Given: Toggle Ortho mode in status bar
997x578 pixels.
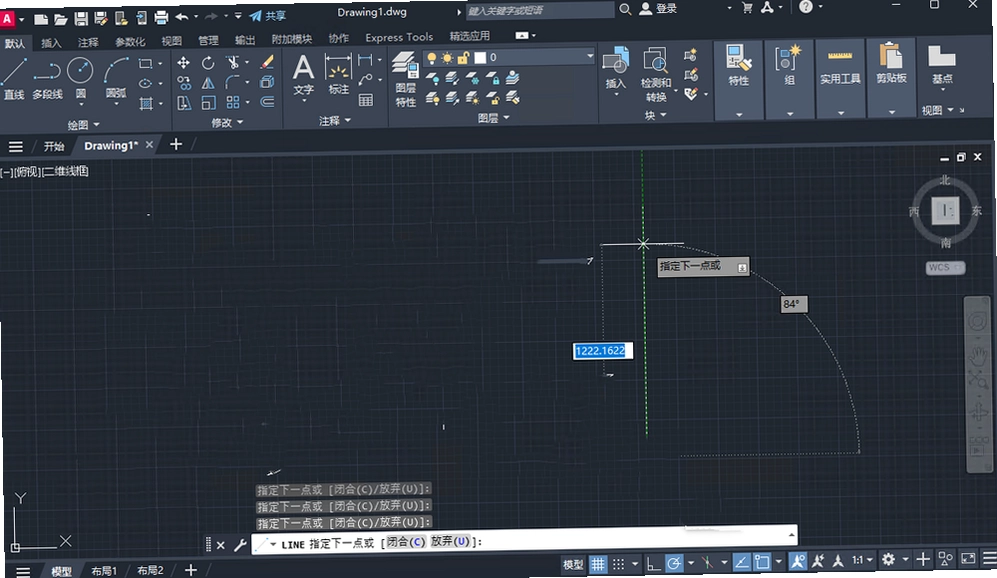Looking at the screenshot, I should [653, 563].
